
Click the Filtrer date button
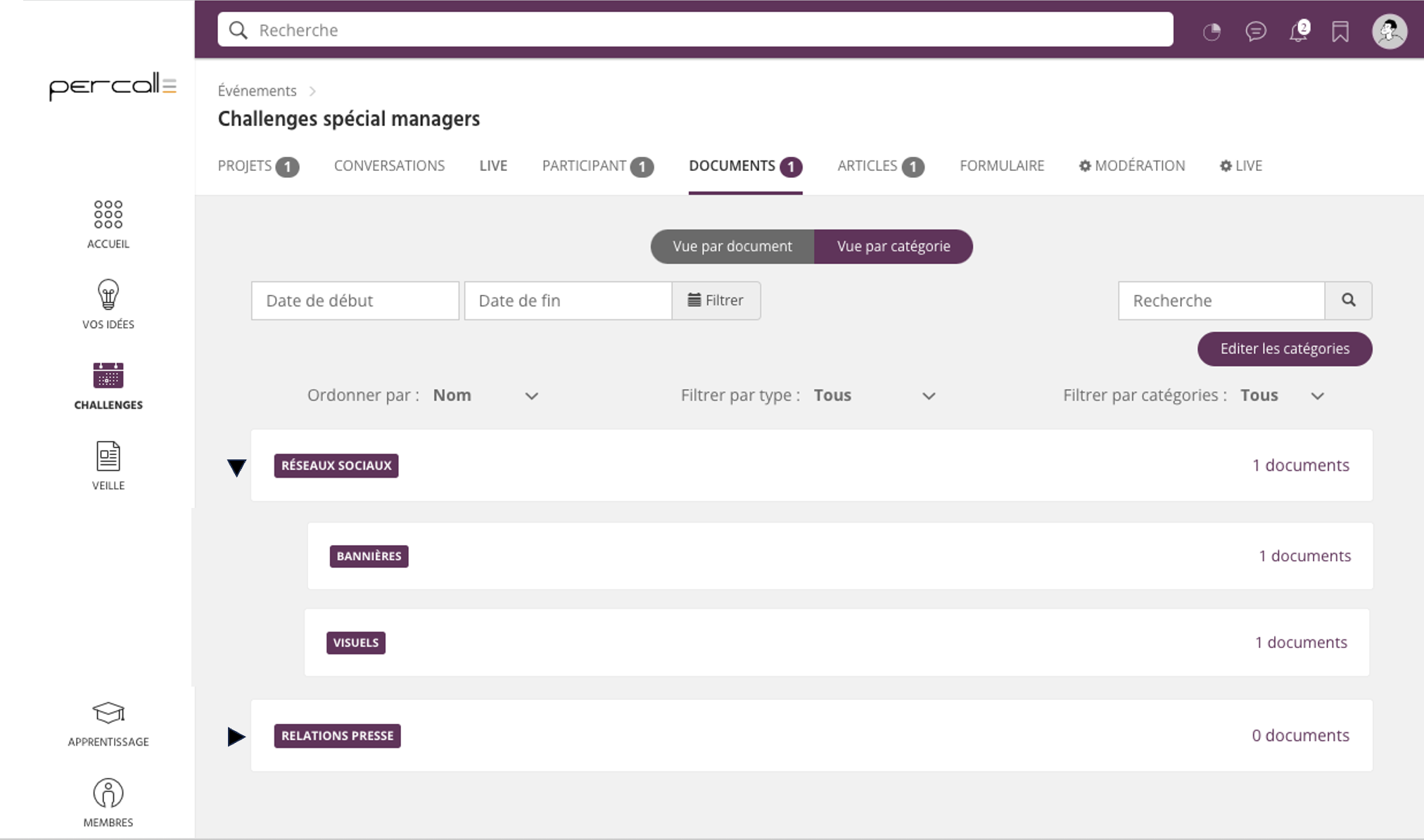point(716,300)
